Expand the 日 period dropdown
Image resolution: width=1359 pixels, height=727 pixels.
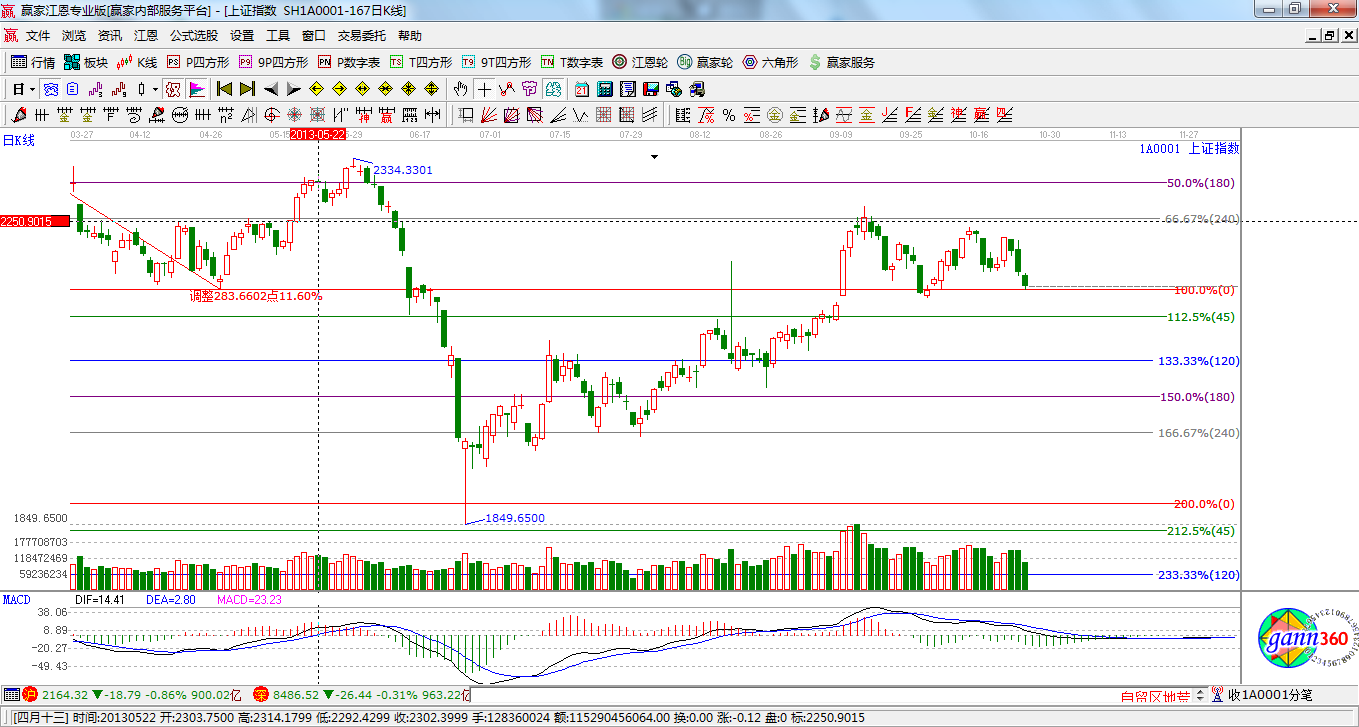click(x=24, y=89)
